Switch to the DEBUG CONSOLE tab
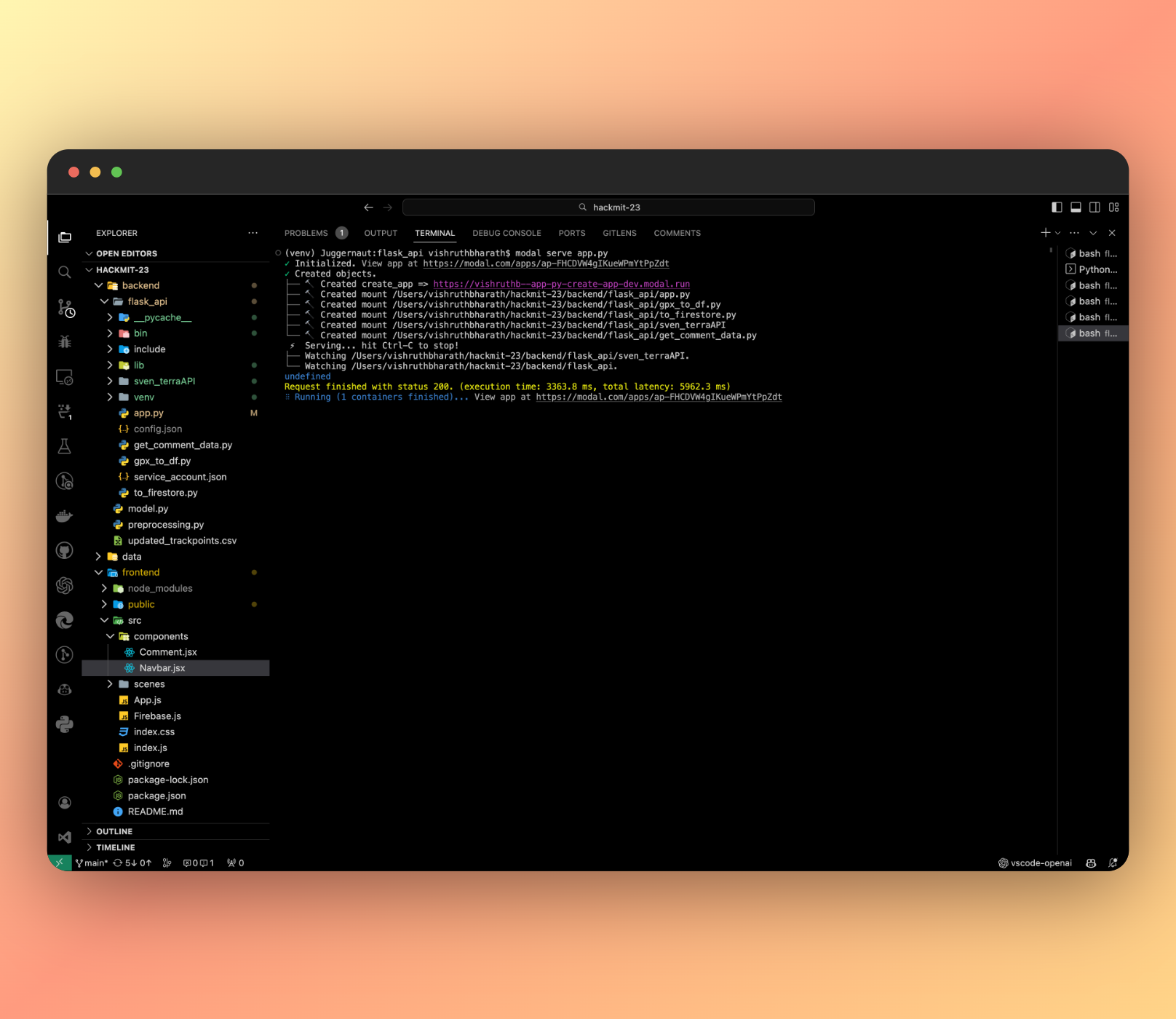The height and width of the screenshot is (1019, 1176). tap(506, 233)
